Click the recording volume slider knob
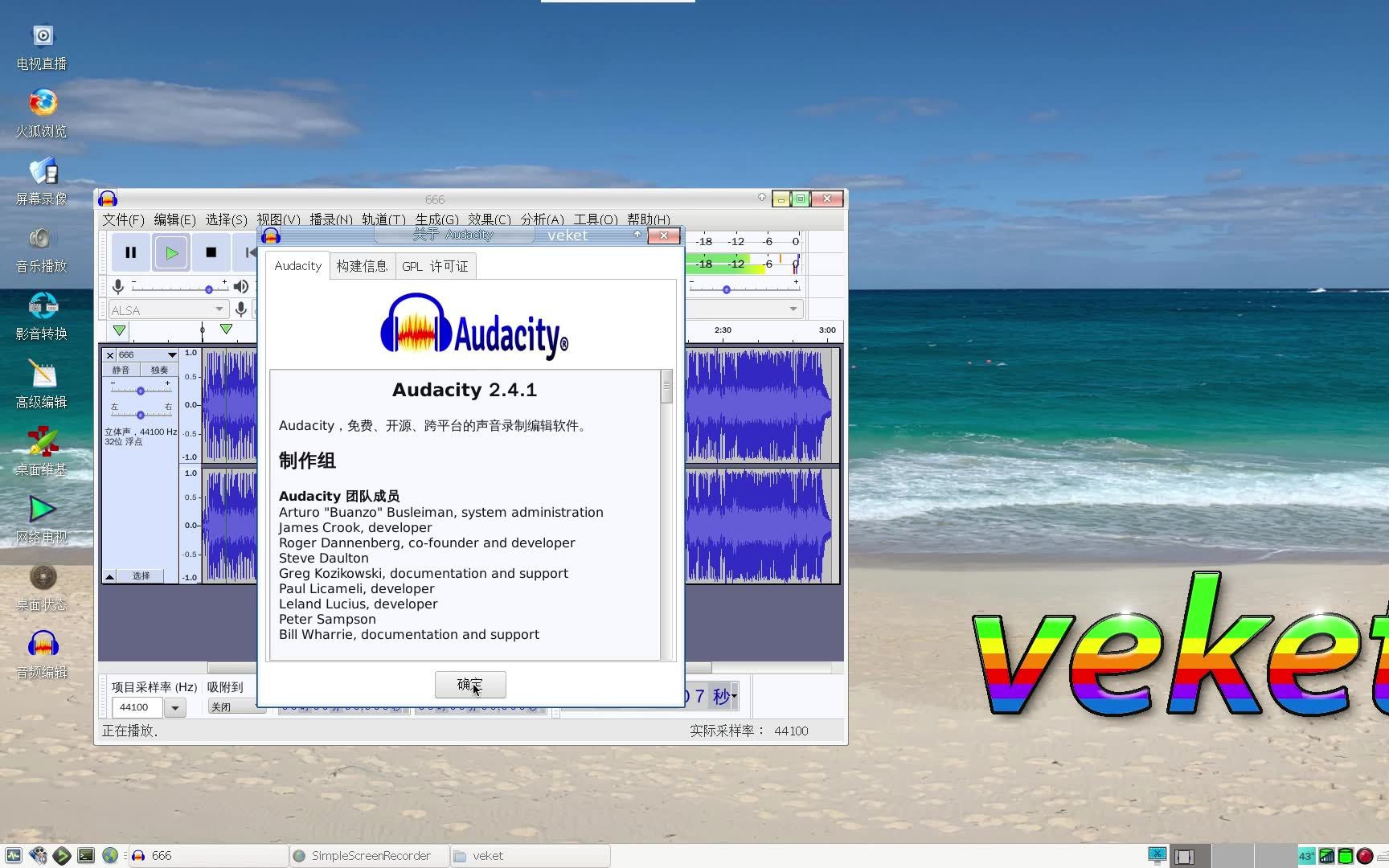This screenshot has width=1389, height=868. 209,289
